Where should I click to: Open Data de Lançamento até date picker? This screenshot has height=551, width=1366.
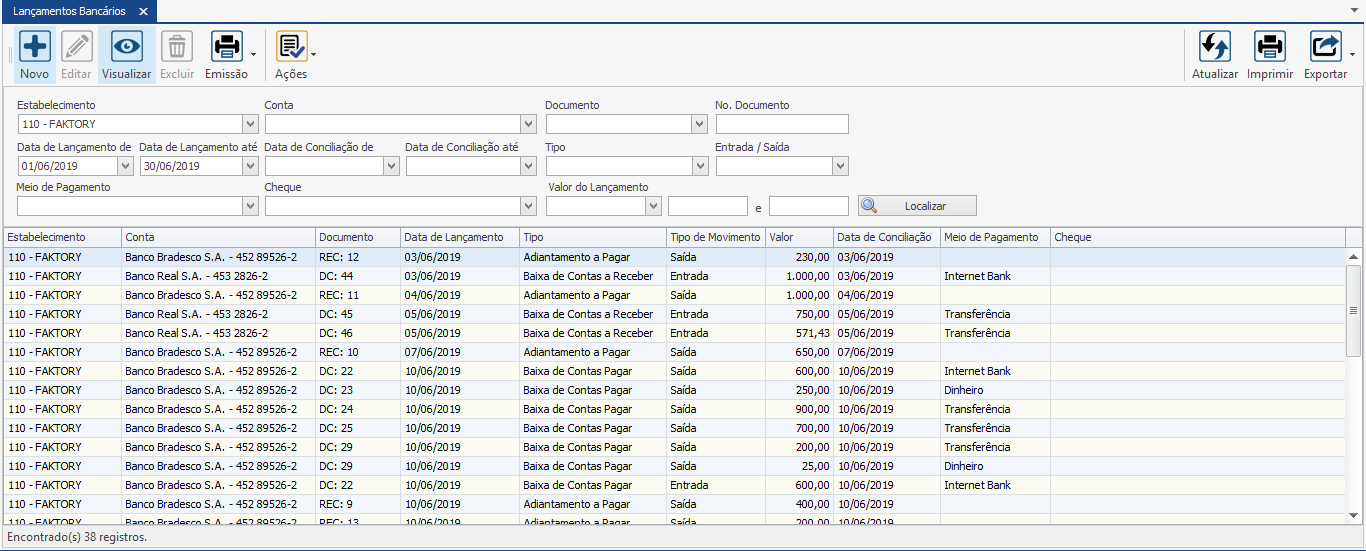(x=250, y=166)
